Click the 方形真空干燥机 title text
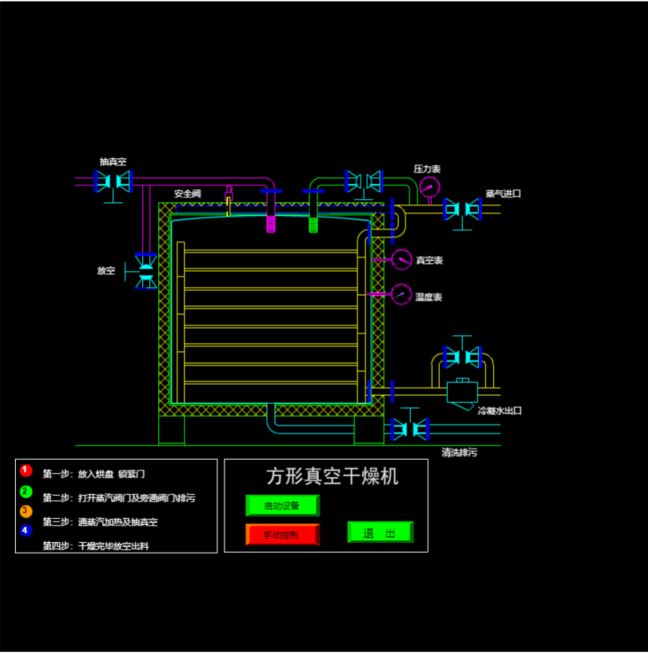The height and width of the screenshot is (653, 648). pos(332,476)
